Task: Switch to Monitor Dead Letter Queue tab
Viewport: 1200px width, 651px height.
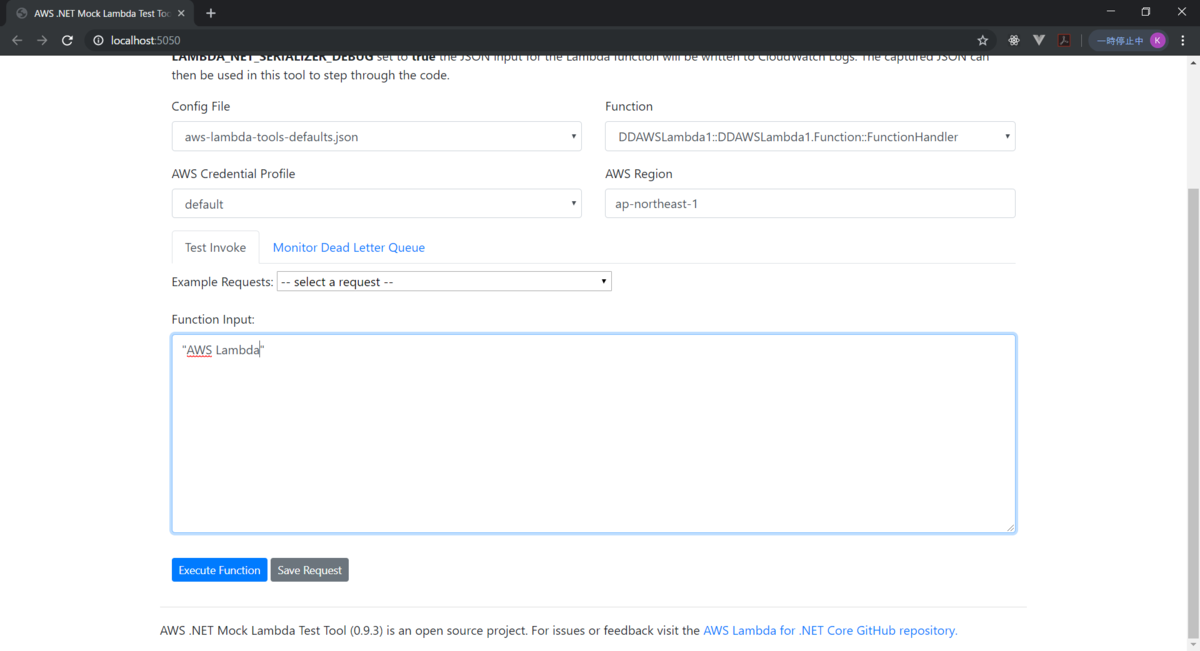Action: [349, 247]
